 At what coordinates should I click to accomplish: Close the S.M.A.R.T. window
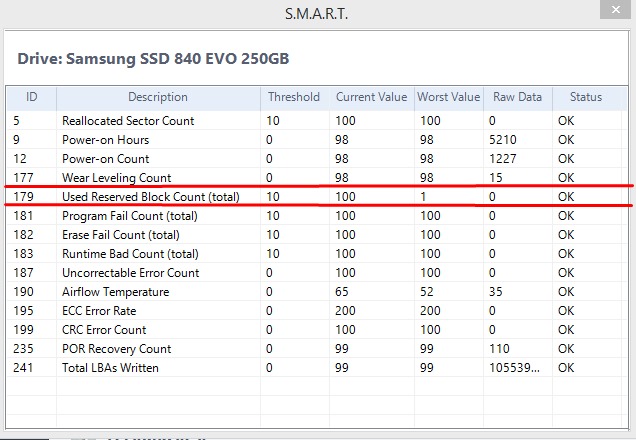615,10
